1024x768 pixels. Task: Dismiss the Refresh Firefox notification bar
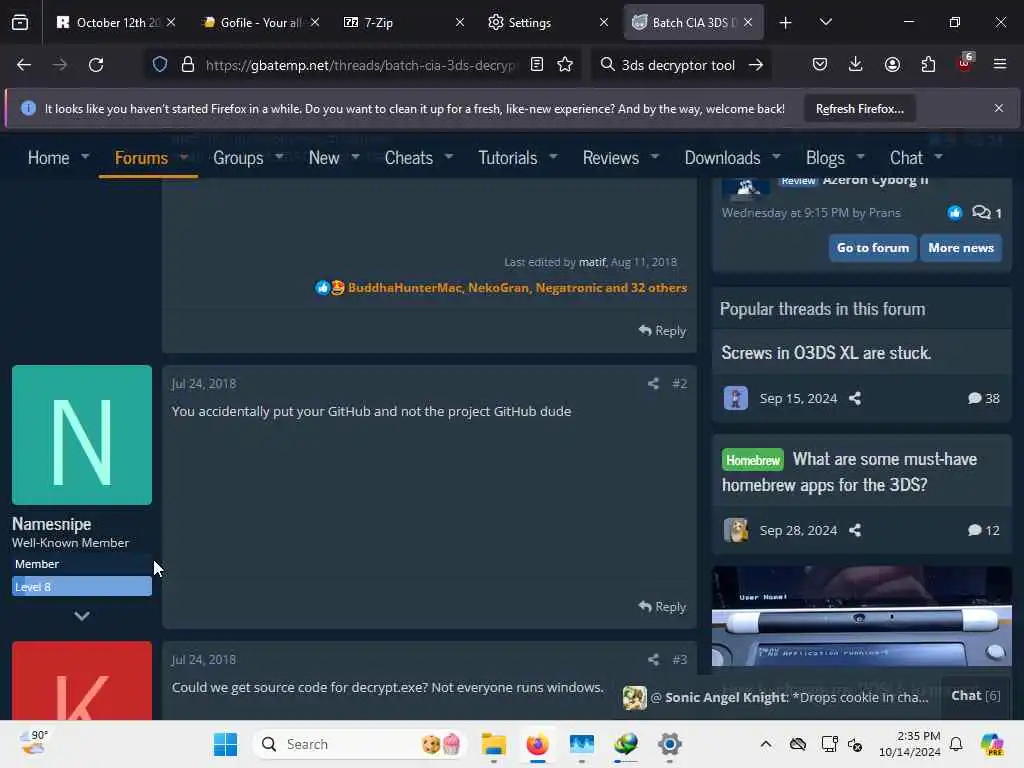999,108
